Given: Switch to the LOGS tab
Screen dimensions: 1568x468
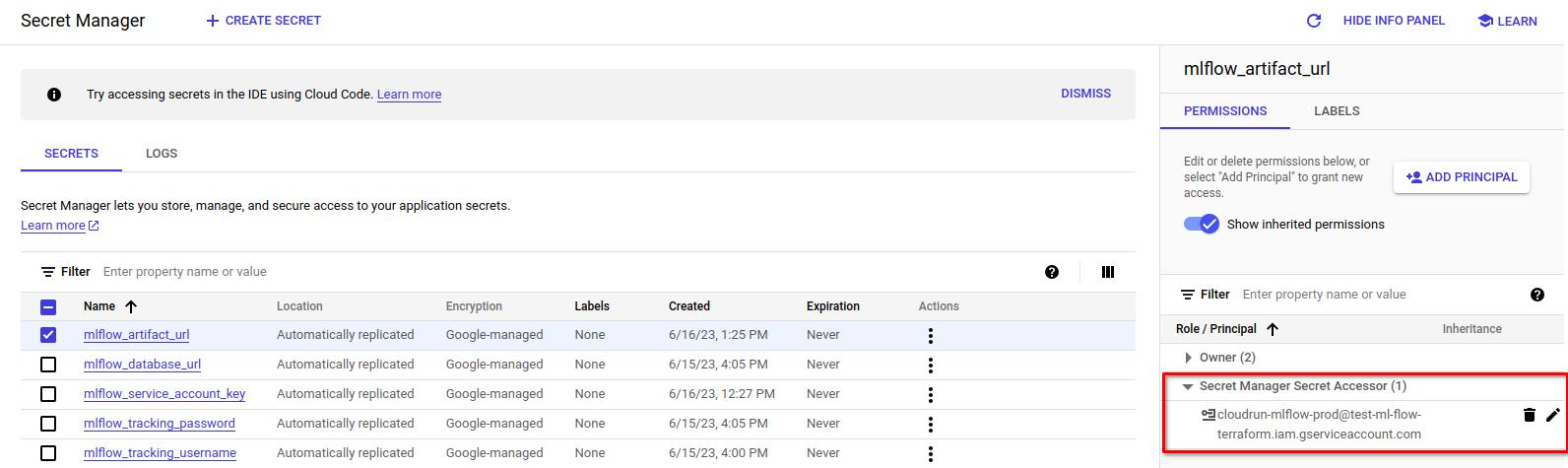Looking at the screenshot, I should click(162, 154).
